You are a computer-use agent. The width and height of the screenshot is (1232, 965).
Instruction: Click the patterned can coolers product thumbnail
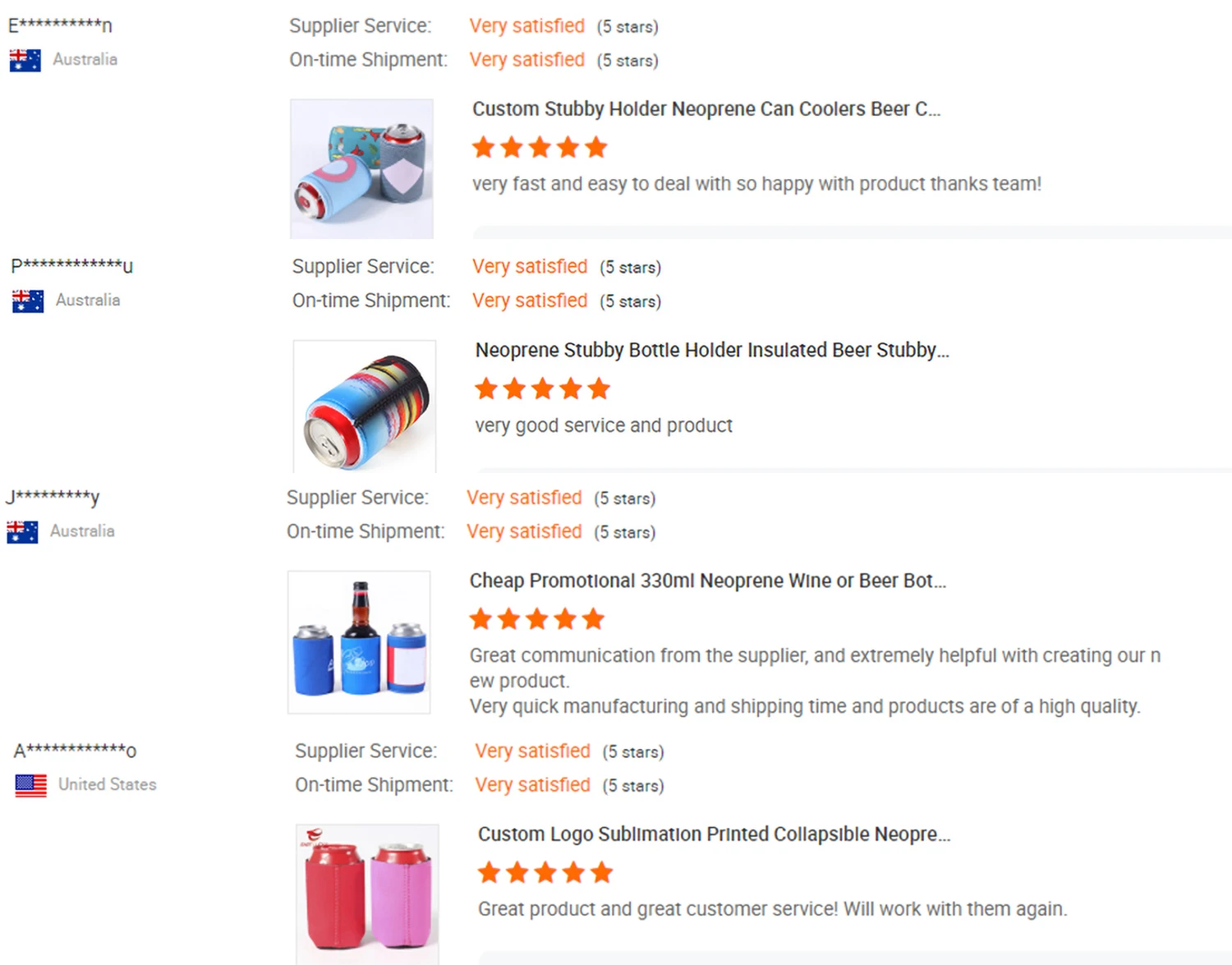(x=361, y=168)
